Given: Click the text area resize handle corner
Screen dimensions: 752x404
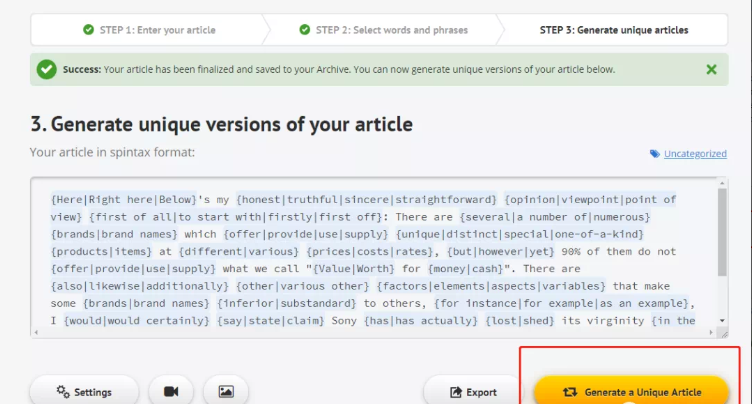Looking at the screenshot, I should click(x=724, y=333).
